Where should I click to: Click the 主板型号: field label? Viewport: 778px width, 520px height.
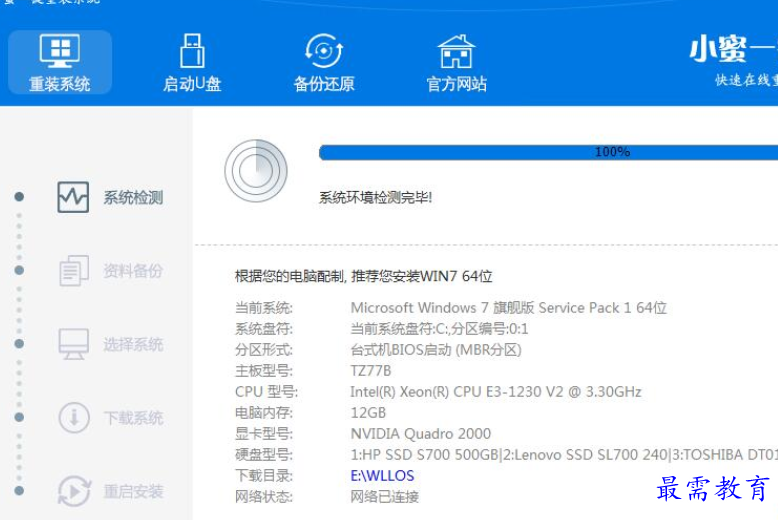click(x=264, y=371)
